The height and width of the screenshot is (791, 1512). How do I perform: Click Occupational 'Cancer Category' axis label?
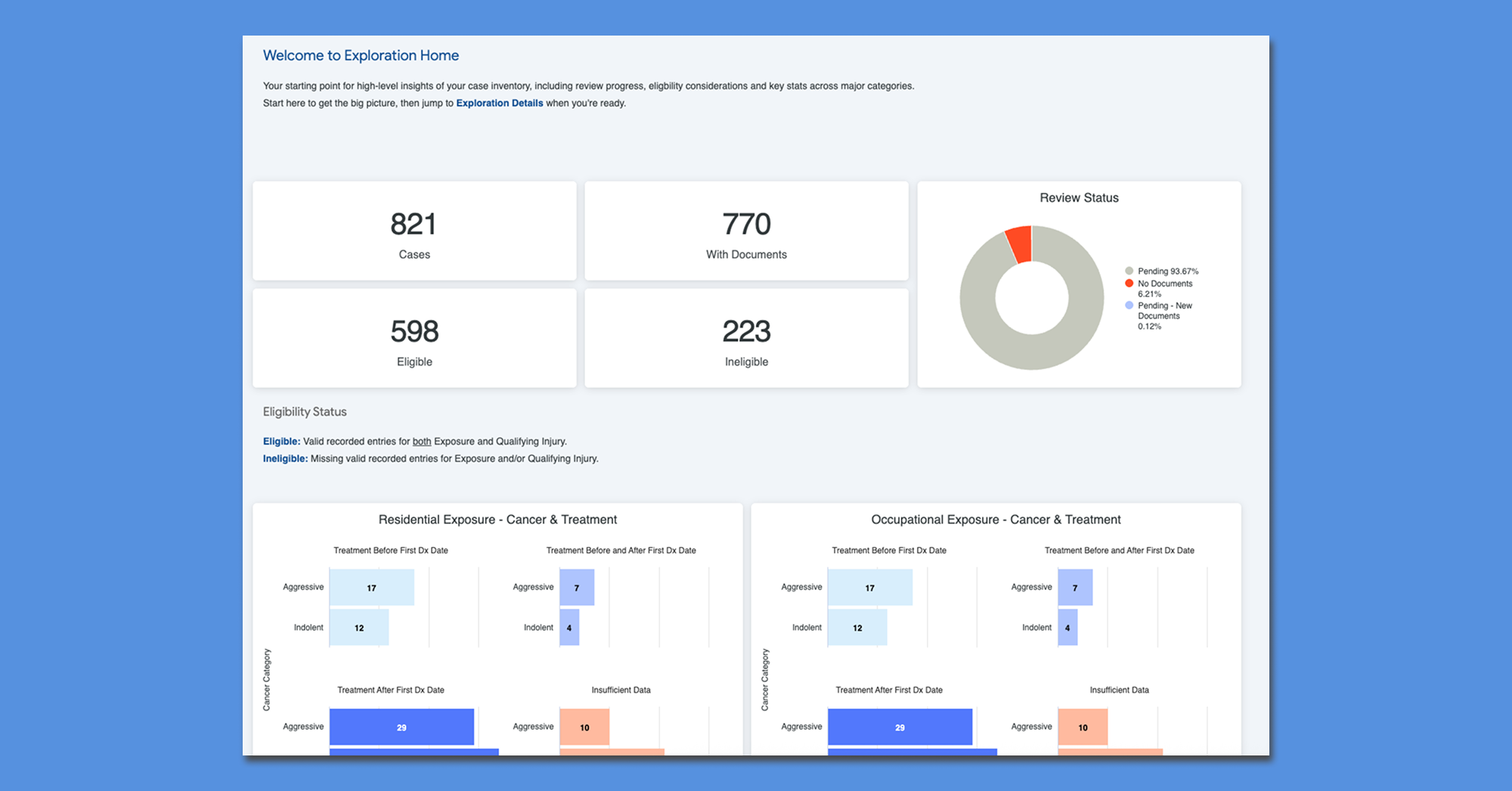click(764, 679)
